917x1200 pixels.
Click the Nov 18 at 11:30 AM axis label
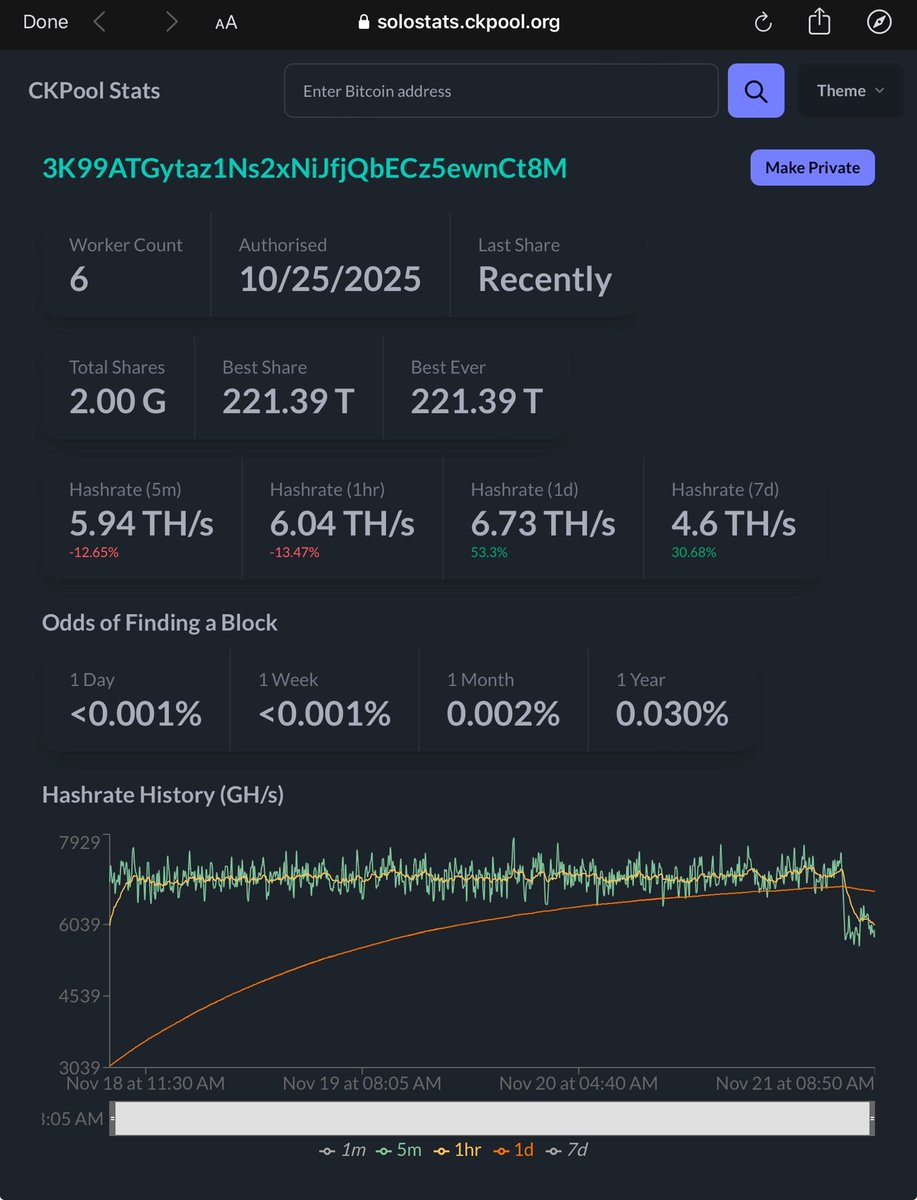tap(145, 1083)
